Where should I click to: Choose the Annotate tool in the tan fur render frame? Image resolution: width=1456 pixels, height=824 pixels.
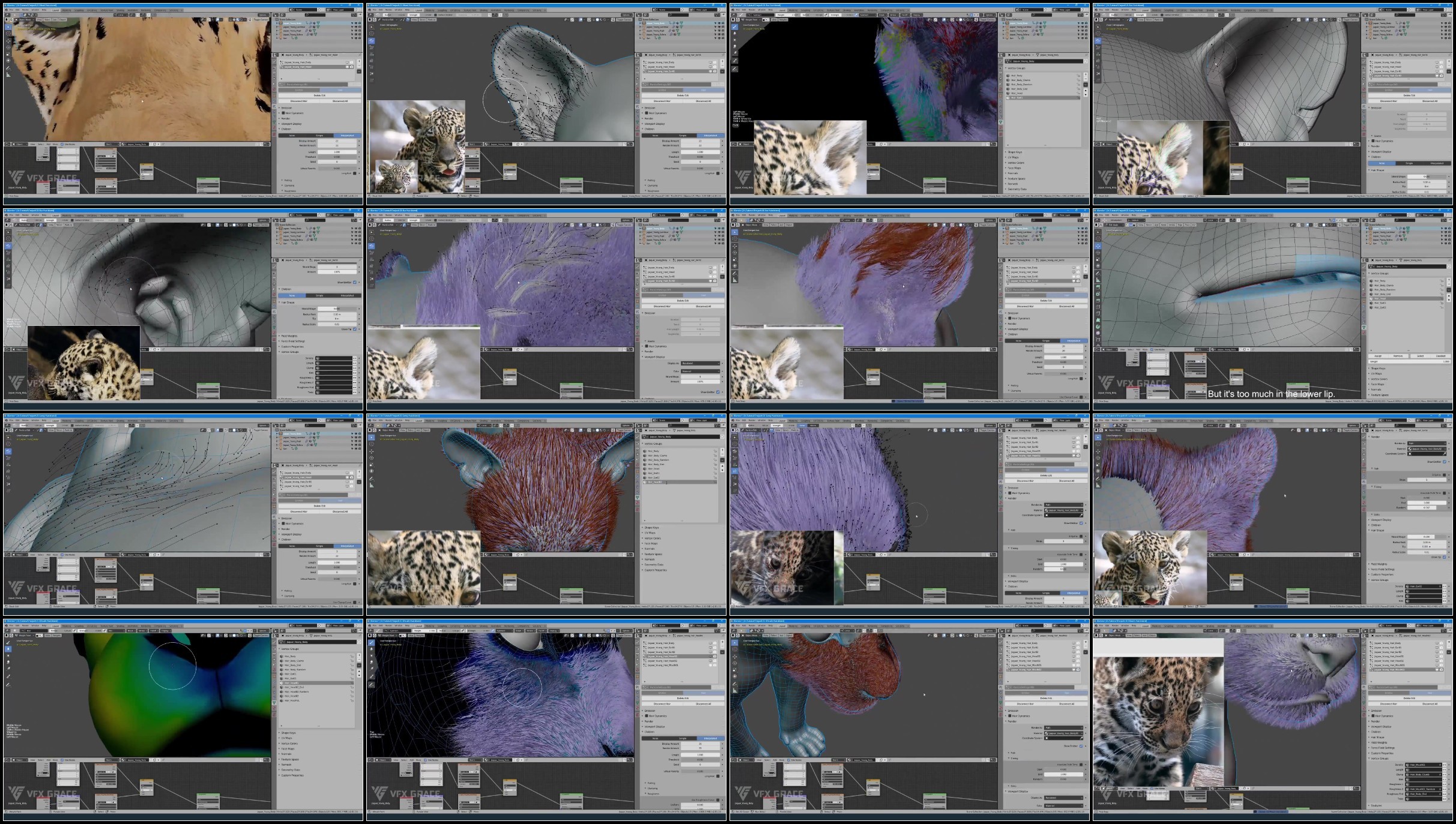point(8,68)
